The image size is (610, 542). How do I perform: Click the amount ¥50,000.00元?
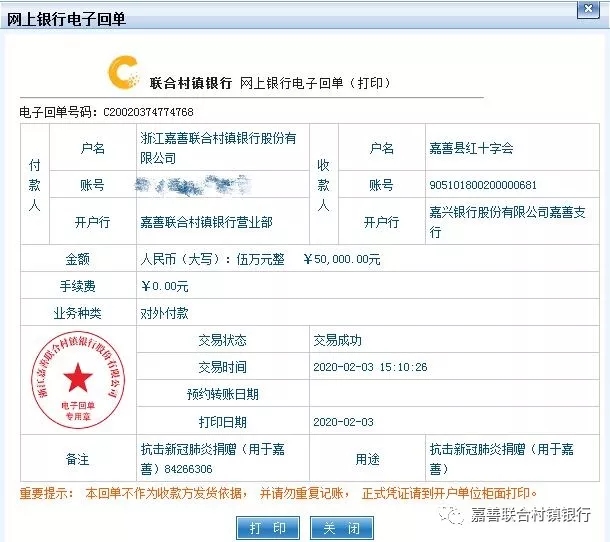coord(341,259)
